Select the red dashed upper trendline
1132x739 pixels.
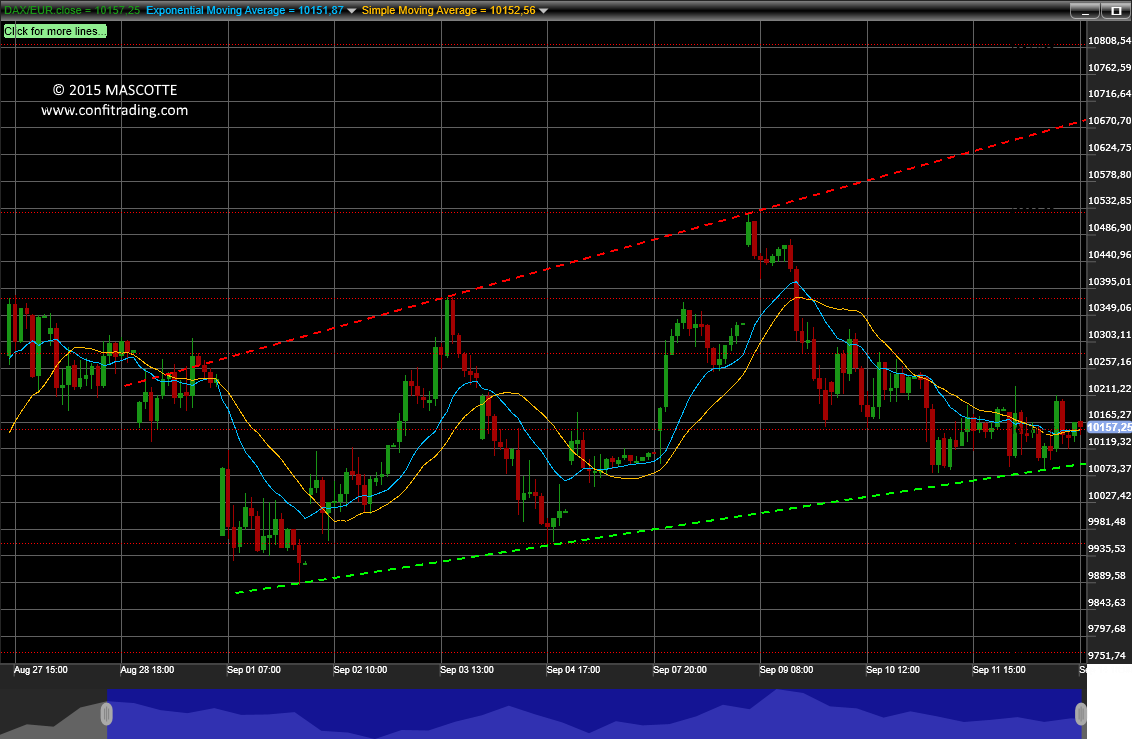tap(606, 252)
